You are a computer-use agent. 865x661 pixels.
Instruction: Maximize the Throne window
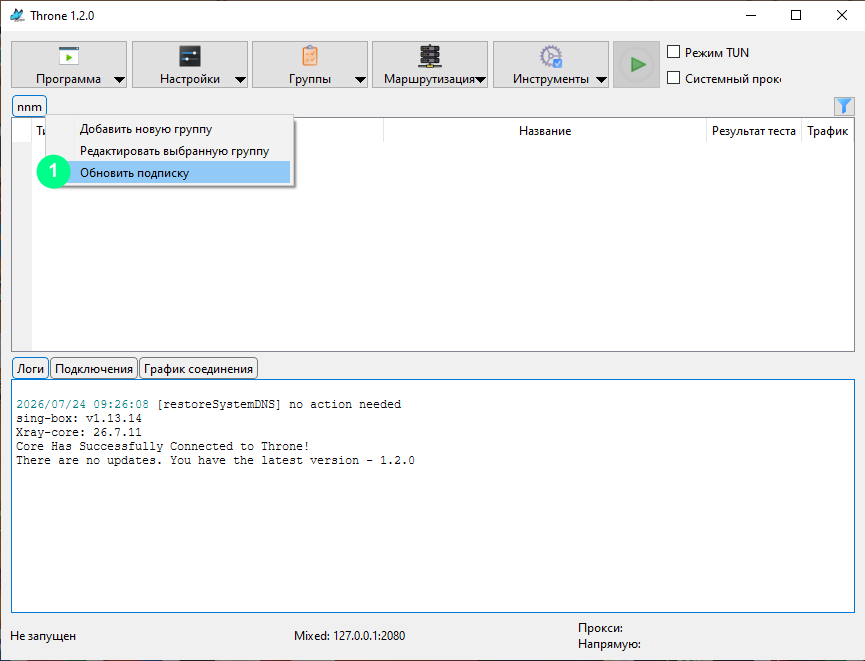tap(796, 15)
